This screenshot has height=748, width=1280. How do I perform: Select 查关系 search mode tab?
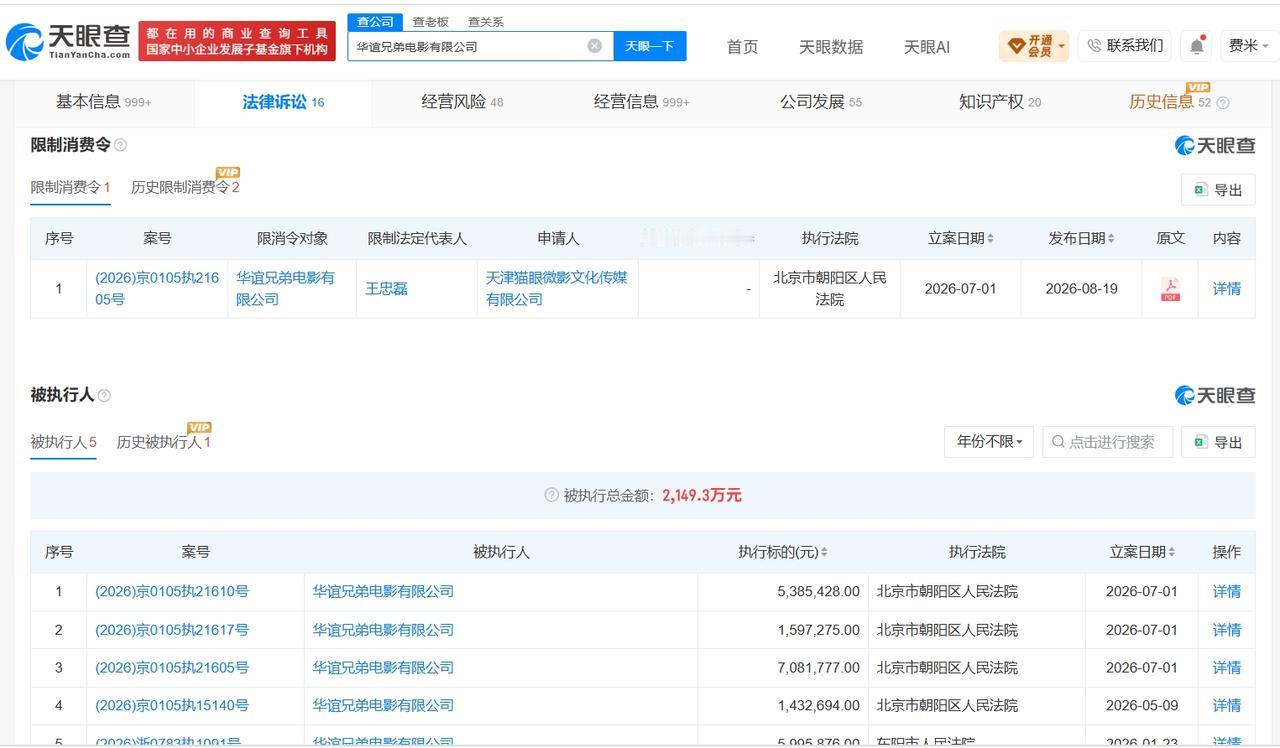point(486,21)
